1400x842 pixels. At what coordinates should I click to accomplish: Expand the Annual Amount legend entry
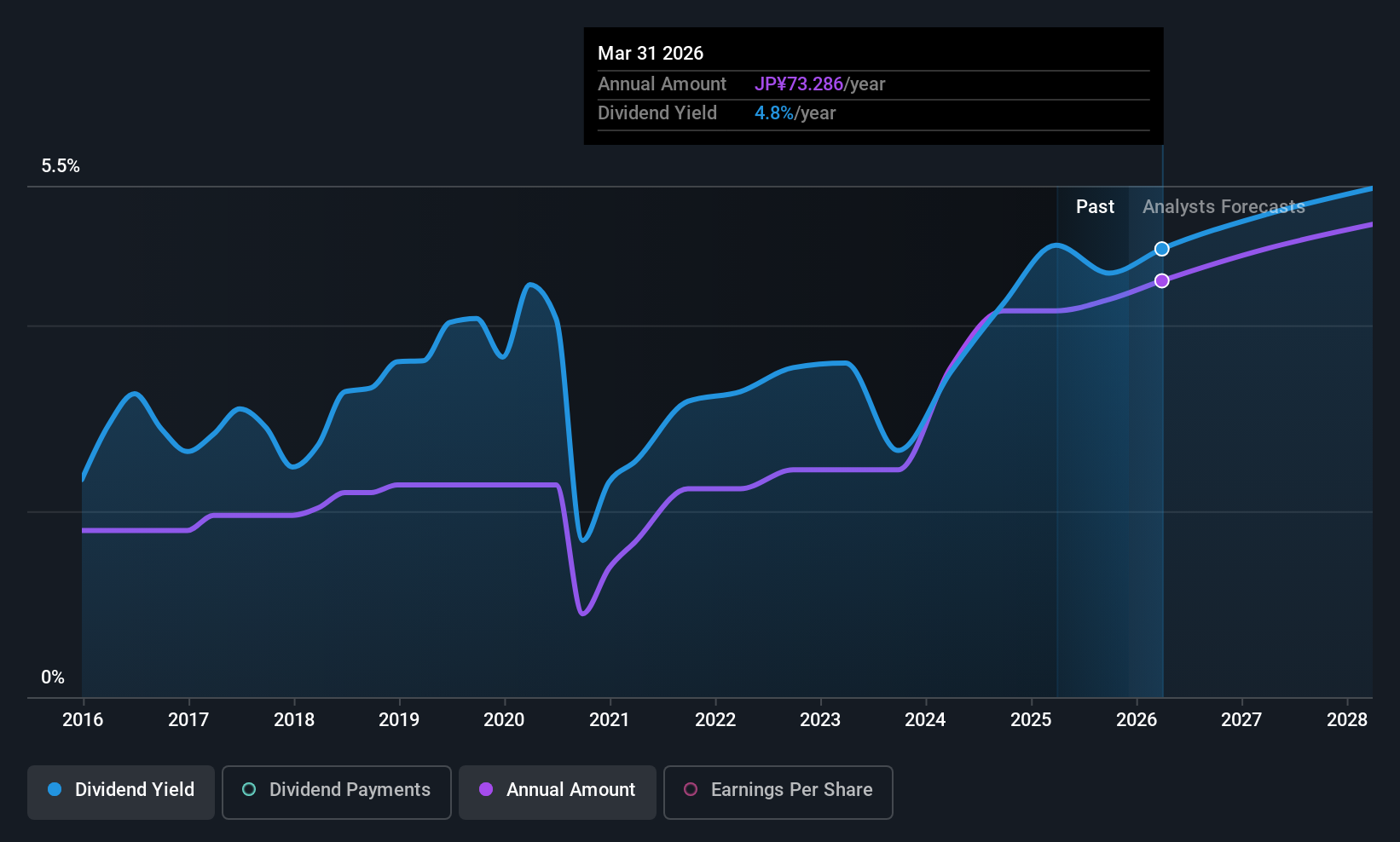pos(557,791)
